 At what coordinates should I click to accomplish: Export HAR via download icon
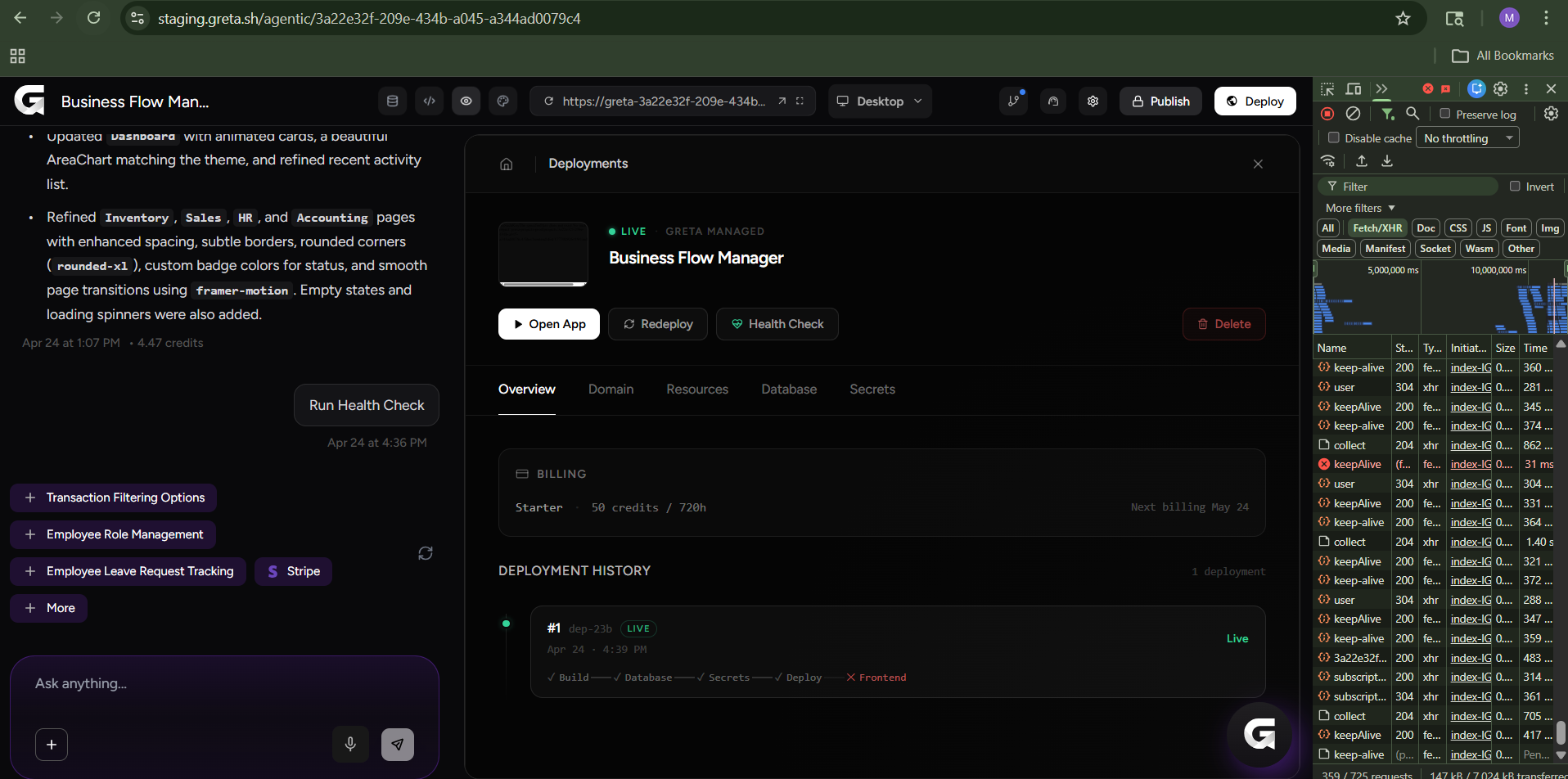tap(1387, 161)
